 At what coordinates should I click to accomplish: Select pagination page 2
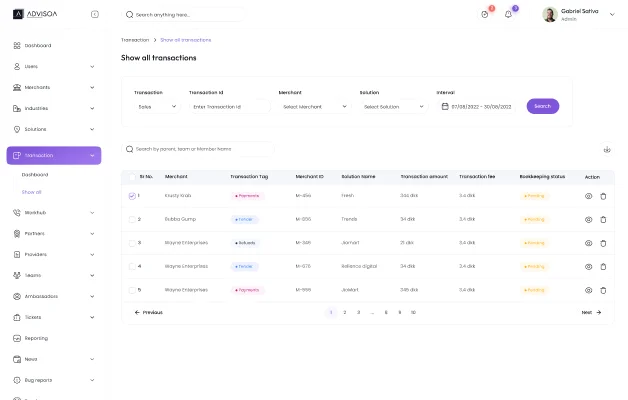tap(344, 312)
